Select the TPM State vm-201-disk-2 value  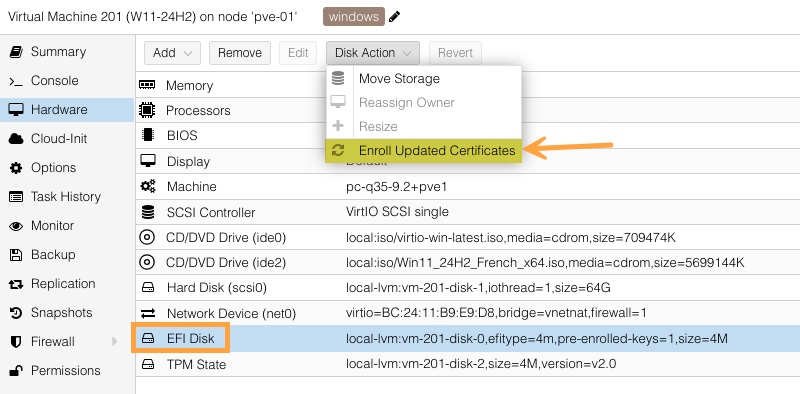[x=481, y=364]
